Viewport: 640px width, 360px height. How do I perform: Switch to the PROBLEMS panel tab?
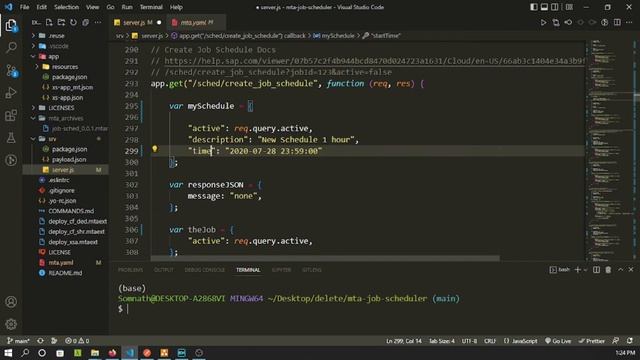[130, 270]
